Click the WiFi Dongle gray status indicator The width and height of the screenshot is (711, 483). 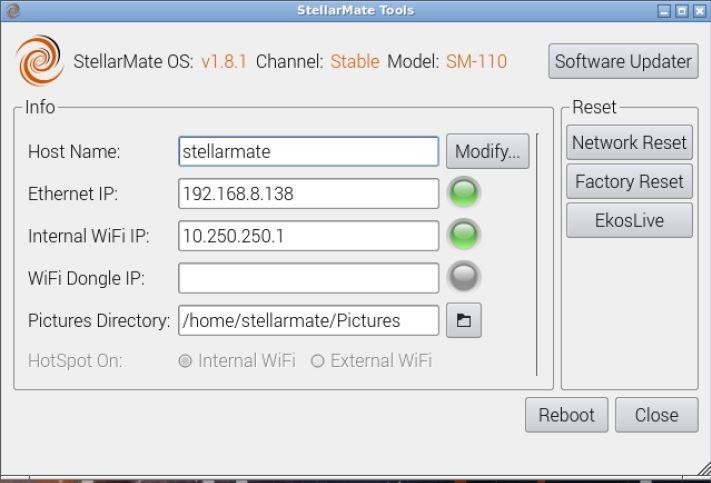point(464,278)
